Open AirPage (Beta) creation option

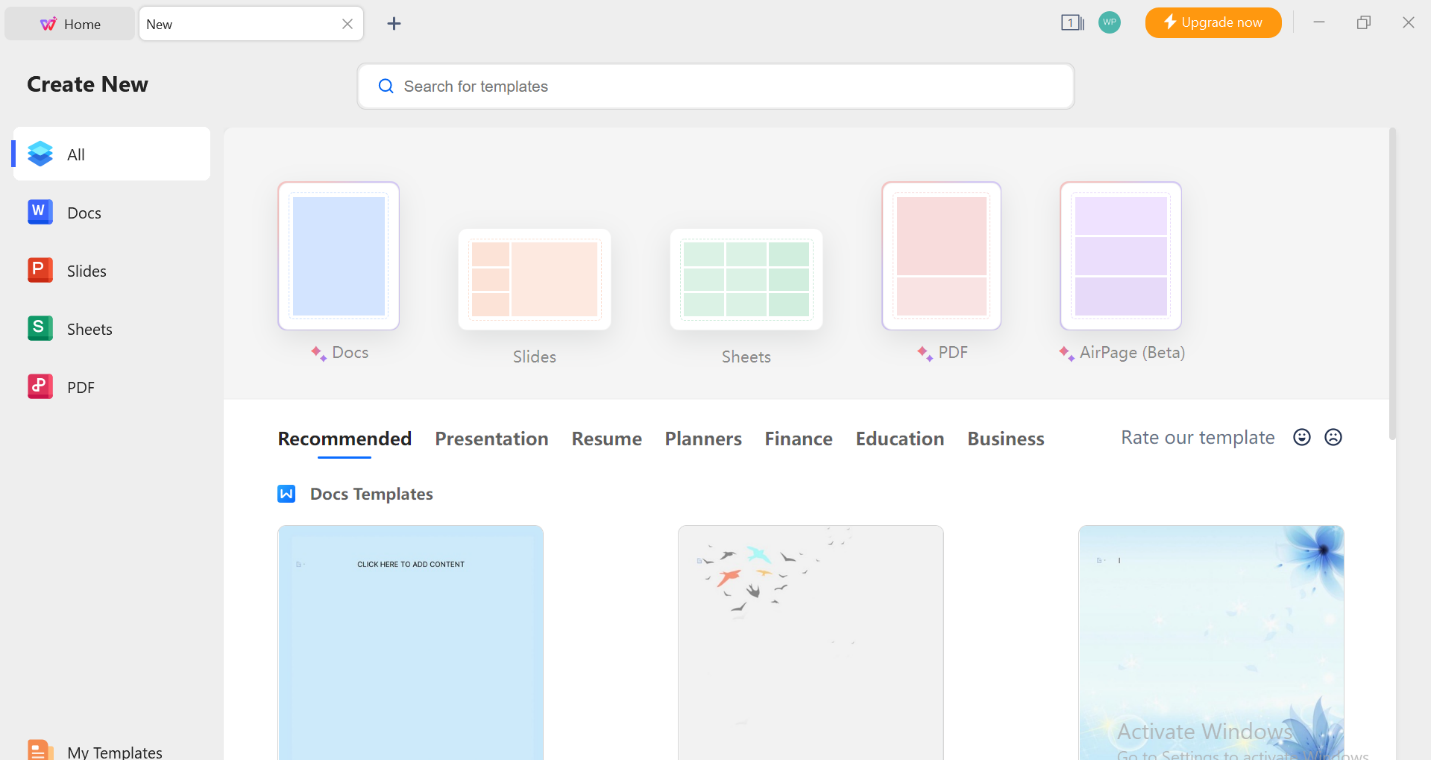click(1120, 256)
